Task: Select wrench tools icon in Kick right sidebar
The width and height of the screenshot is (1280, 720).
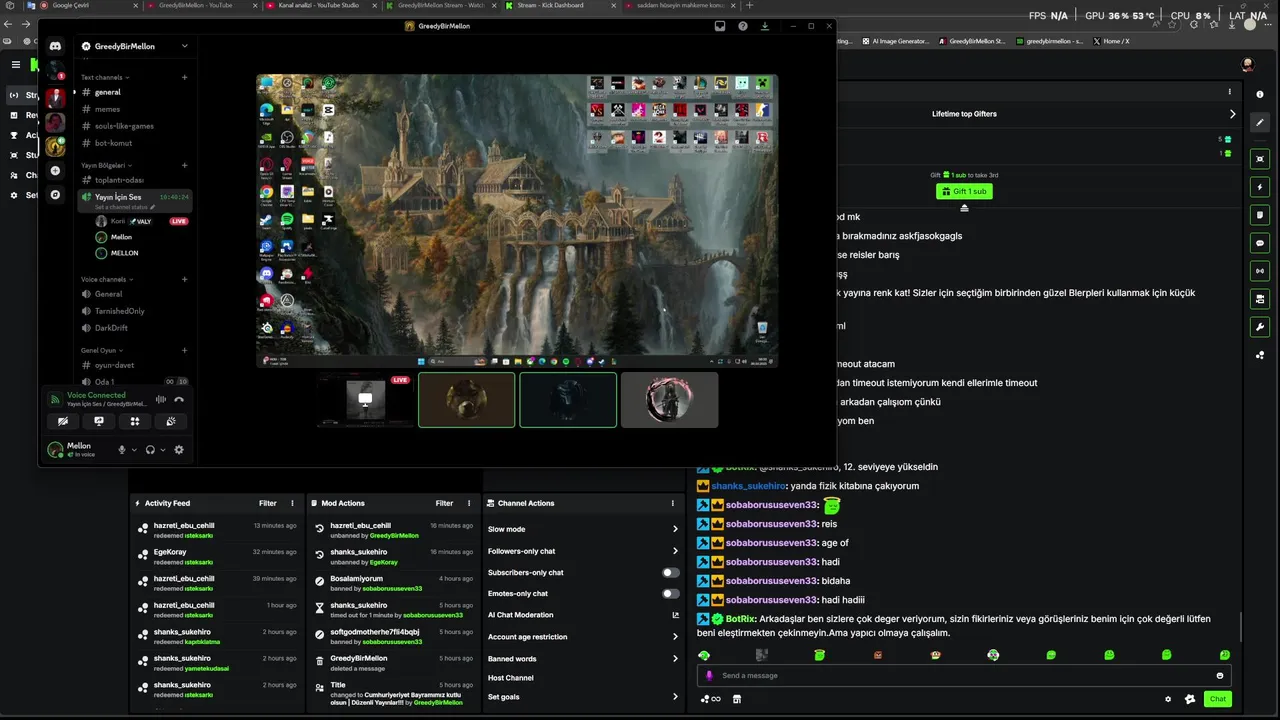Action: 1260,327
